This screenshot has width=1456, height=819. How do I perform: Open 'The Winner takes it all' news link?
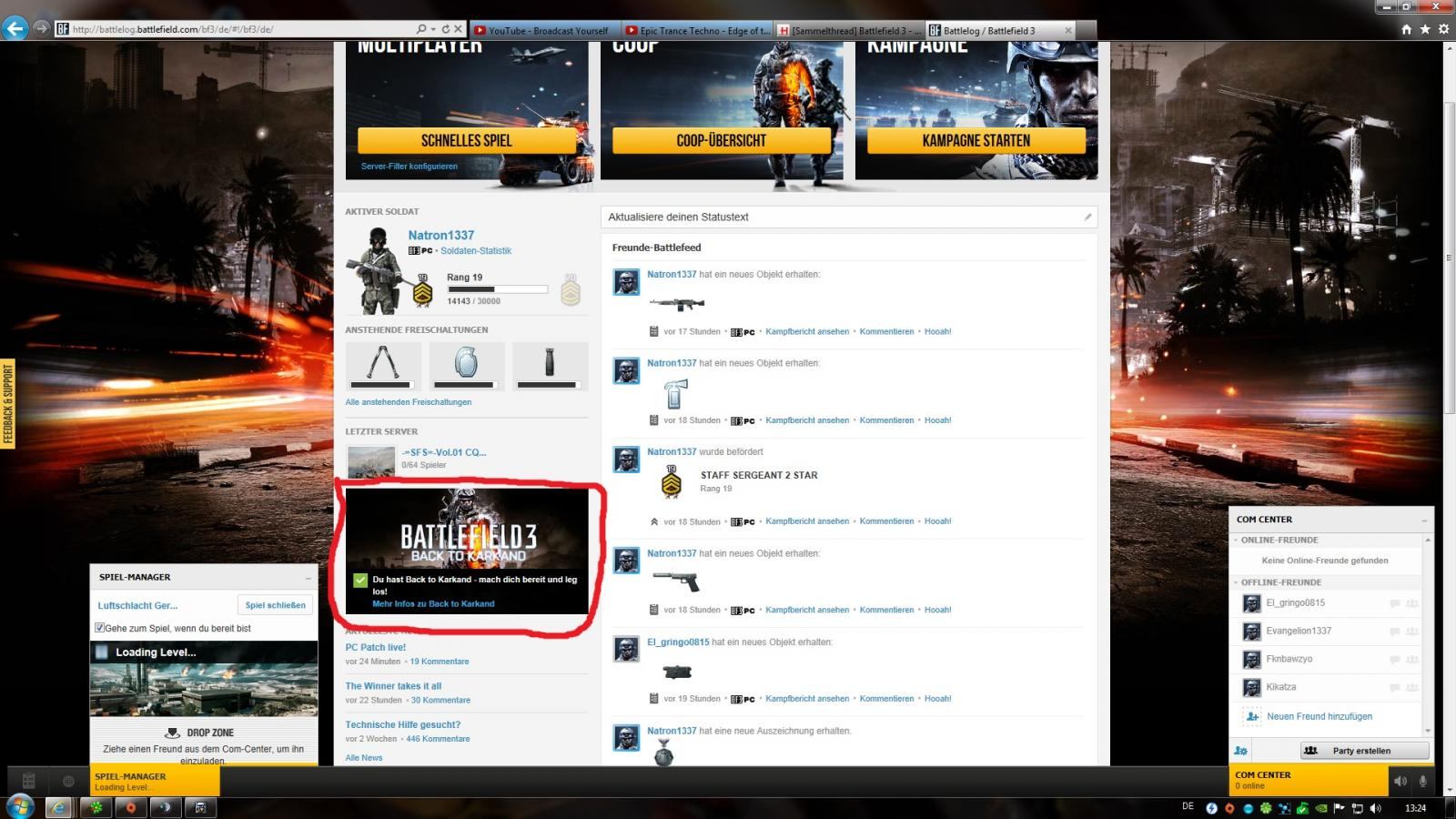pos(393,686)
